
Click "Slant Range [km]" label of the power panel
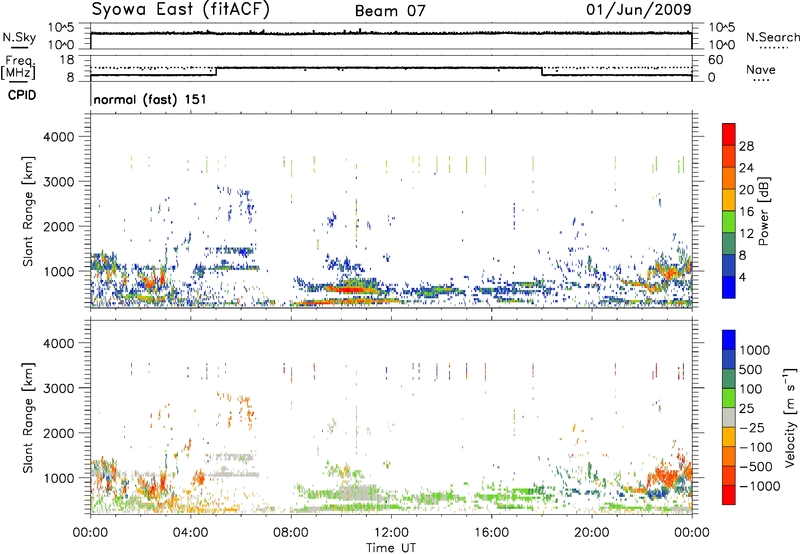[x=28, y=211]
